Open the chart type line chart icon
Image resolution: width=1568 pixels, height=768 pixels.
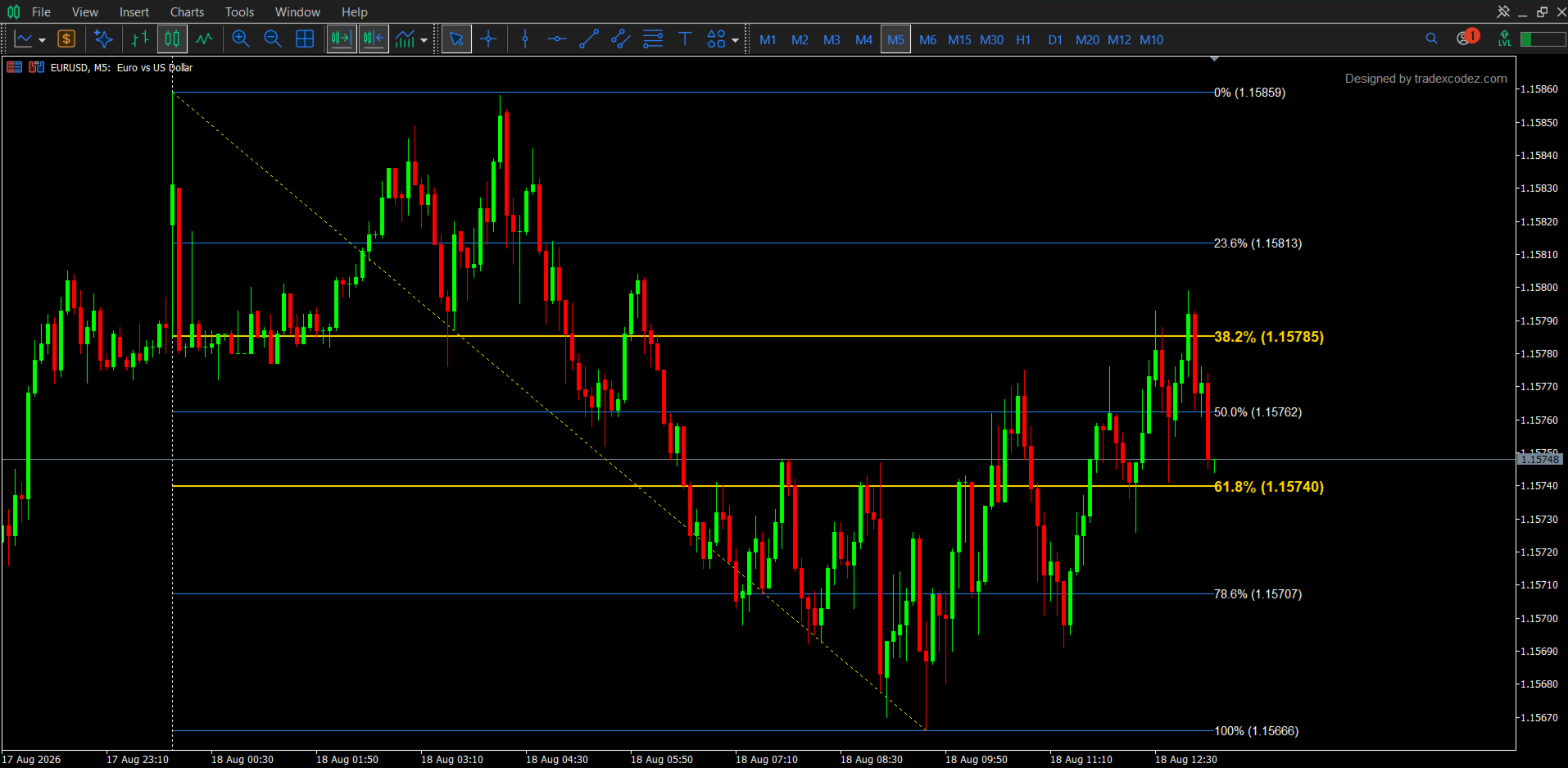(x=23, y=39)
